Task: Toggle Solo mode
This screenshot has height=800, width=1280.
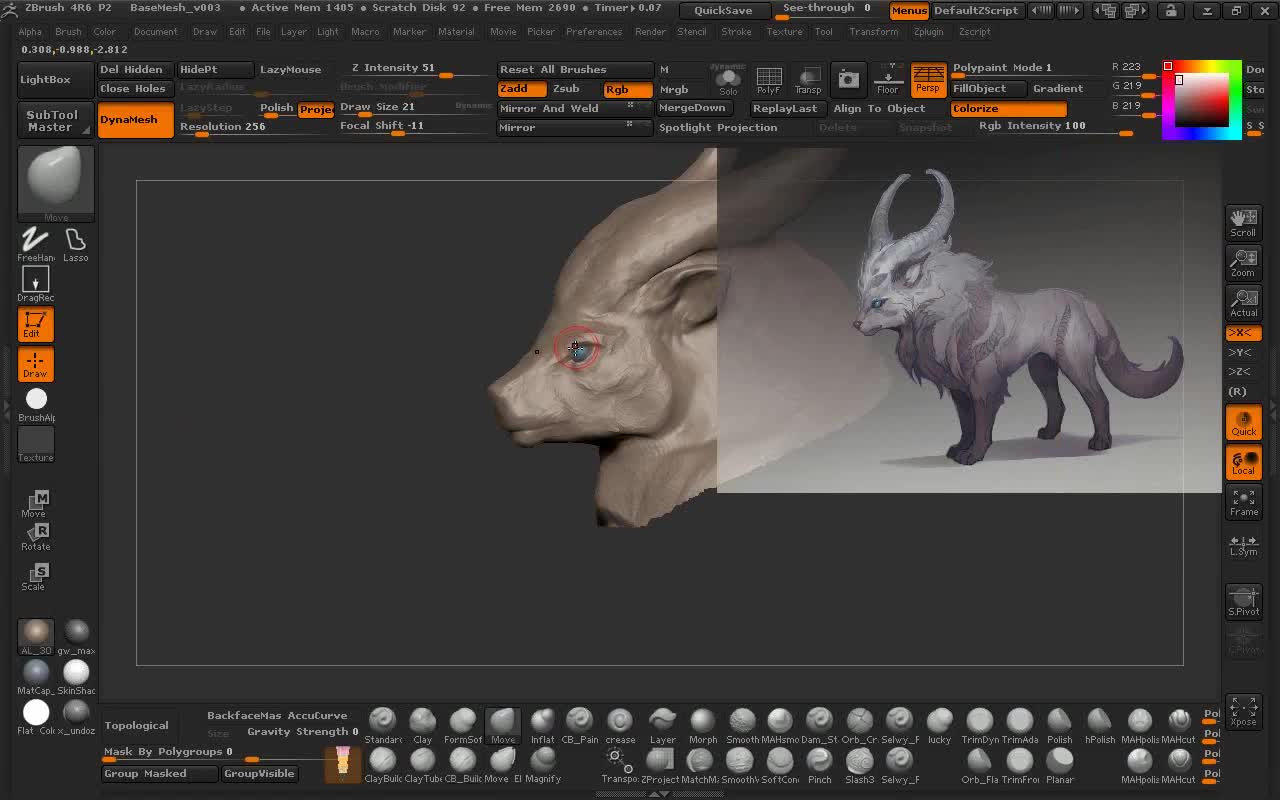Action: pos(728,79)
